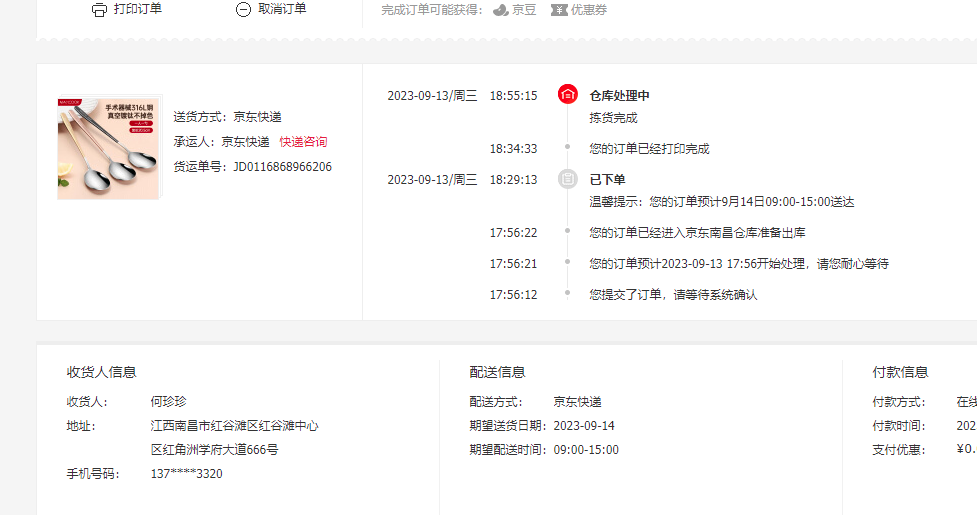This screenshot has height=515, width=977.
Task: Click the 京豆 bean icon
Action: tap(501, 10)
